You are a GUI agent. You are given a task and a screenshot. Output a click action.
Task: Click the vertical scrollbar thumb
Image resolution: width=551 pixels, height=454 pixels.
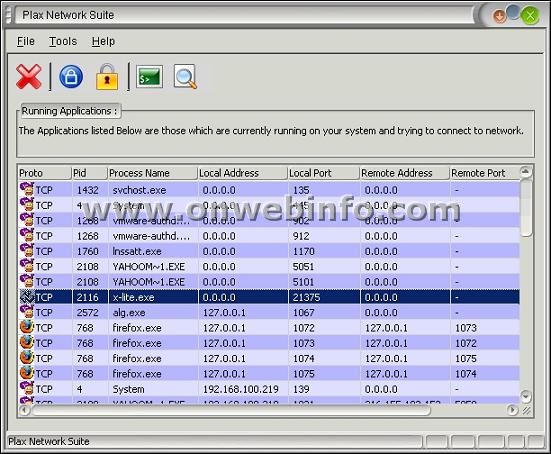[x=526, y=207]
